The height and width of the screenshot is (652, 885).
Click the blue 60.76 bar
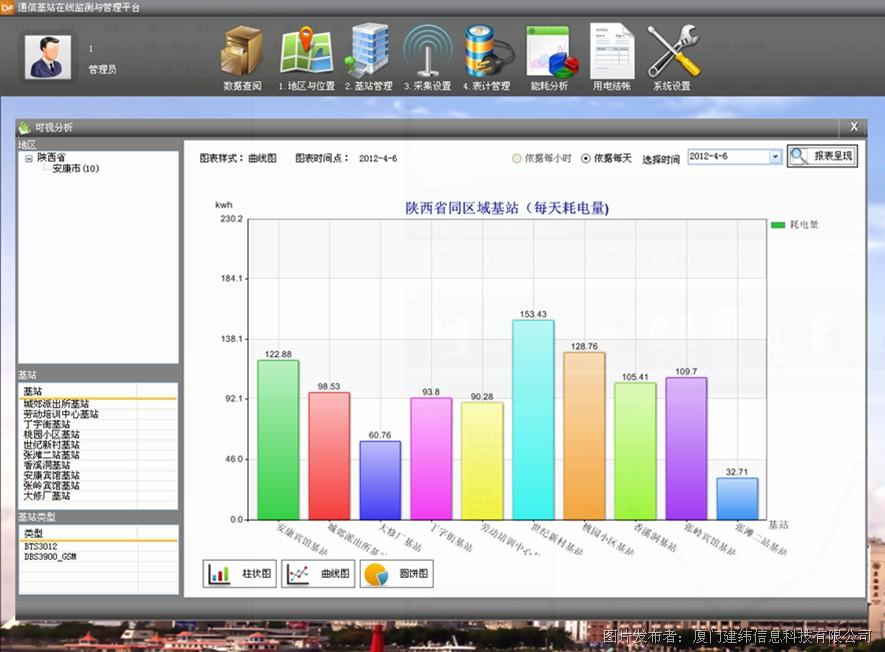click(380, 480)
